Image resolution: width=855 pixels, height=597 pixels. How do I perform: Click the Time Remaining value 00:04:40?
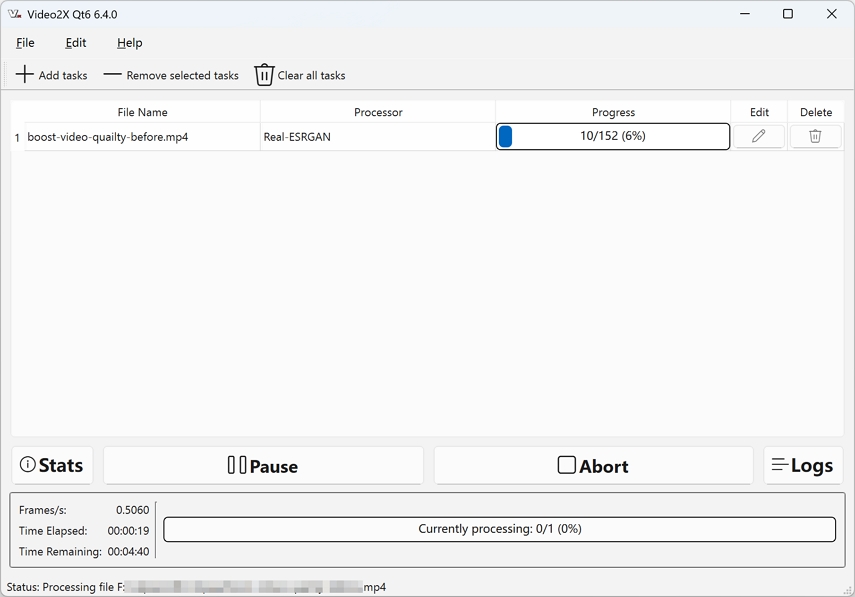pos(128,551)
